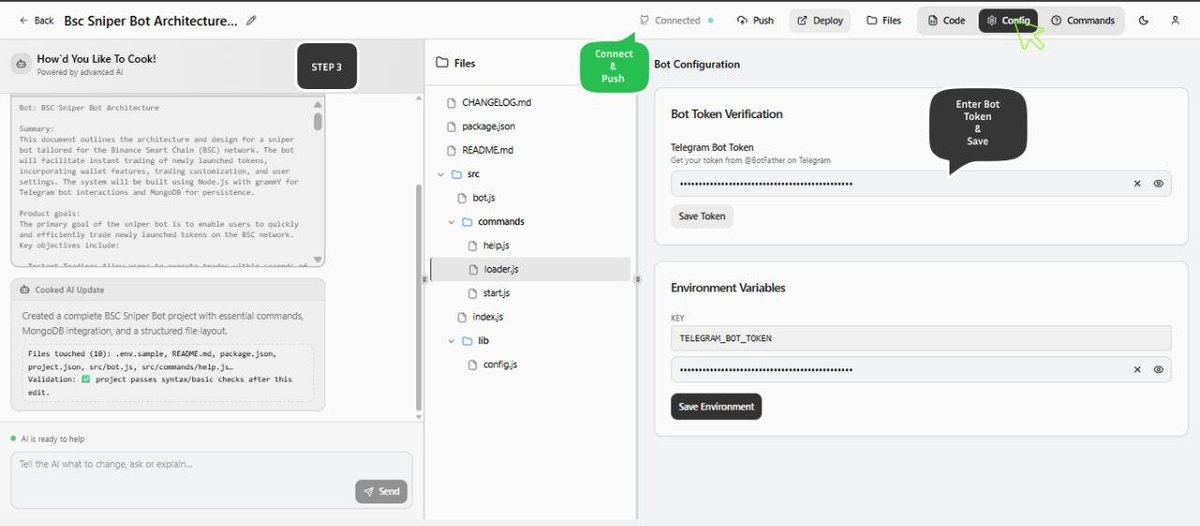Toggle dark mode moon icon
The width and height of the screenshot is (1200, 526).
tap(1144, 20)
